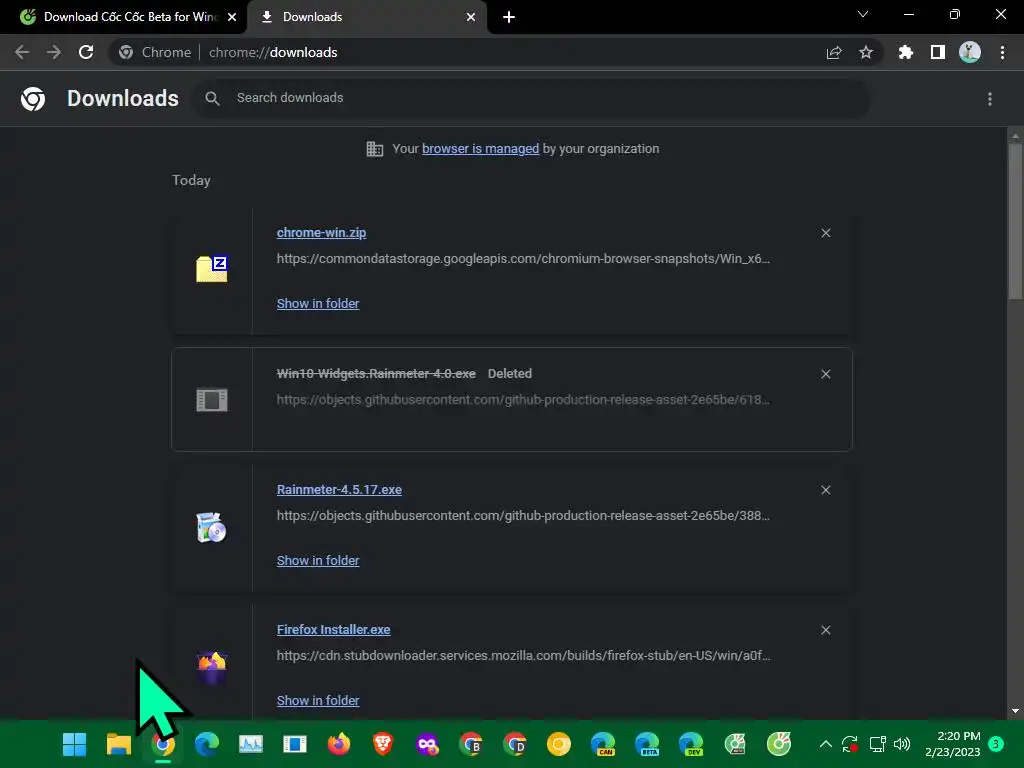Share this page via the share icon
This screenshot has width=1024, height=768.
coord(834,53)
